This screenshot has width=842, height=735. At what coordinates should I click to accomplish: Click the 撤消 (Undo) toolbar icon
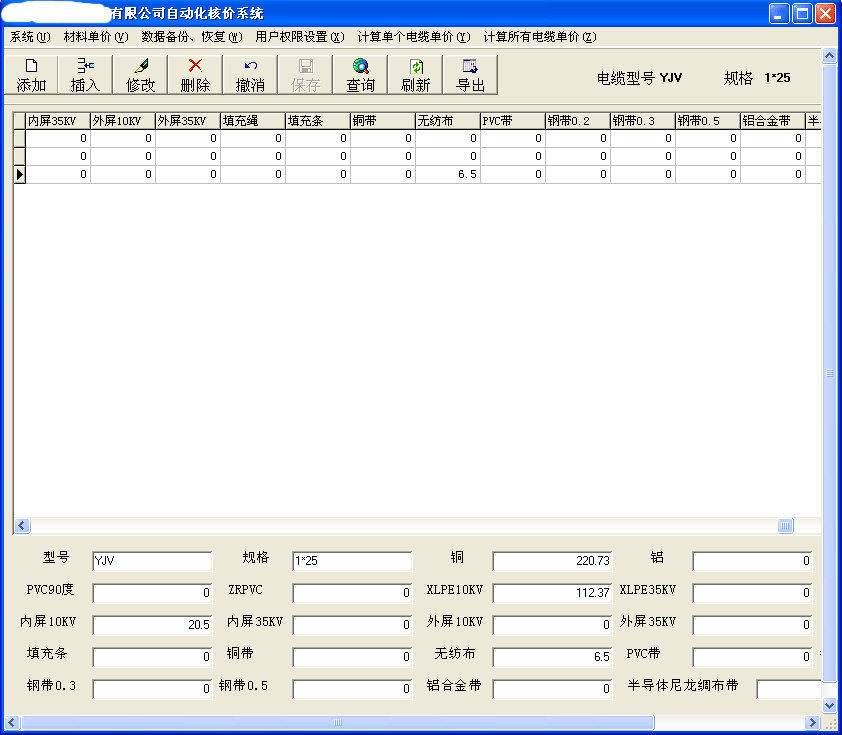[x=250, y=75]
